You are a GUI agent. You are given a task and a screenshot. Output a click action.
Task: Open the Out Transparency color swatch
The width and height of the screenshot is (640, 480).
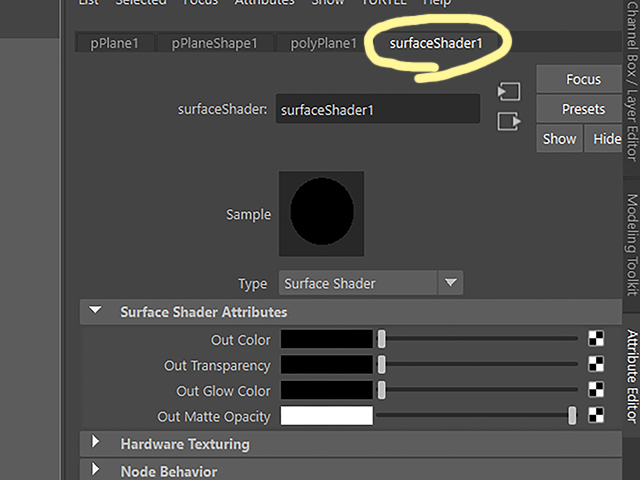(x=327, y=364)
